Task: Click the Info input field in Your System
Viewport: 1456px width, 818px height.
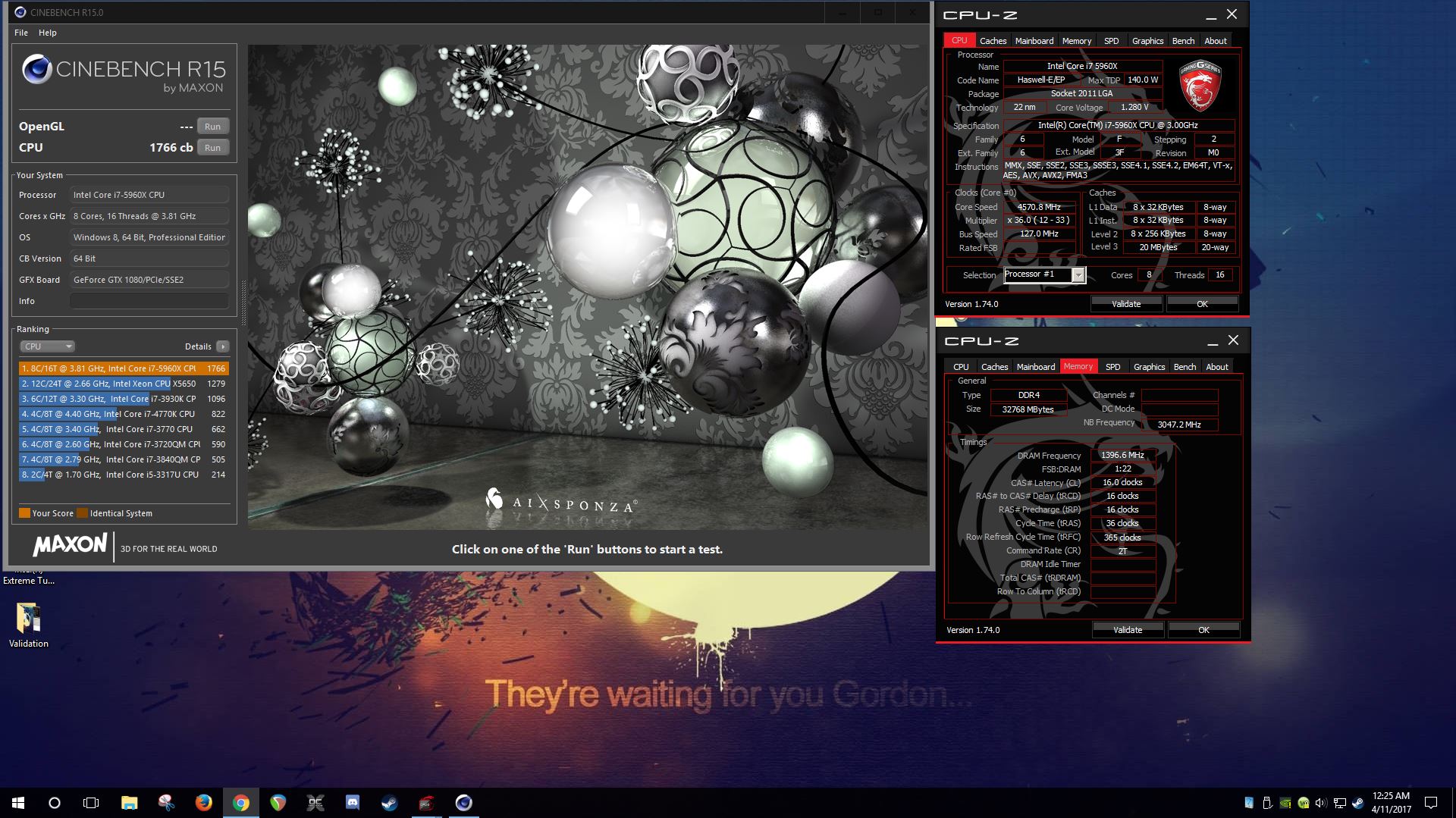Action: tap(149, 301)
